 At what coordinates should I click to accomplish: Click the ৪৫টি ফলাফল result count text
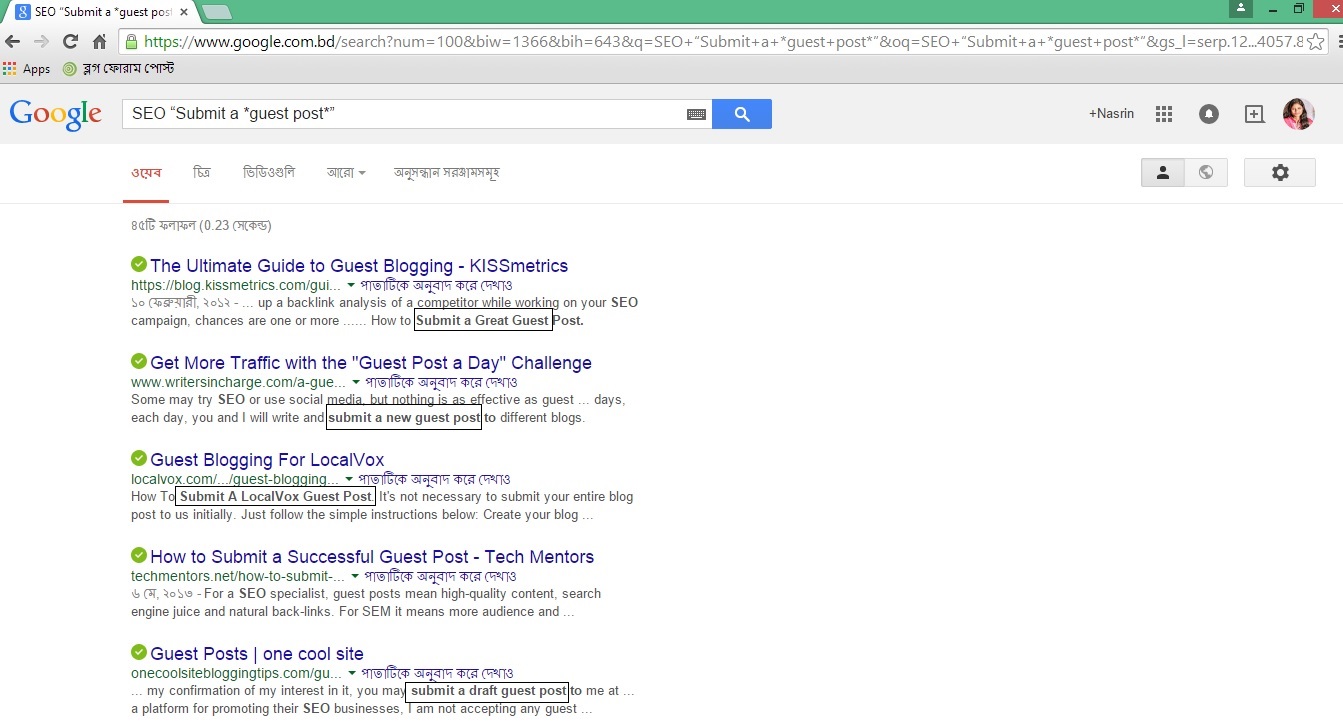click(201, 226)
